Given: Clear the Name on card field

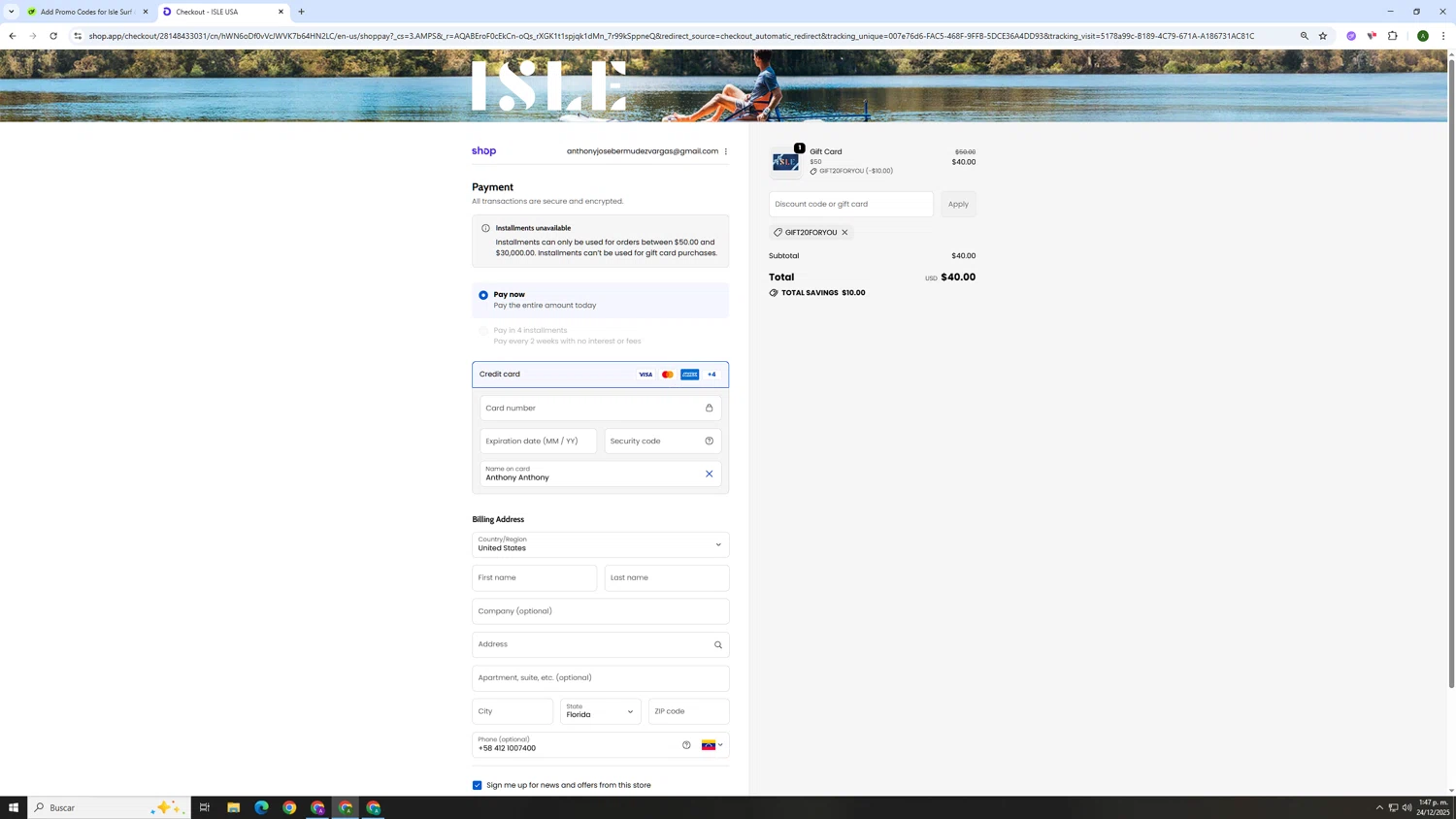Looking at the screenshot, I should tap(710, 475).
